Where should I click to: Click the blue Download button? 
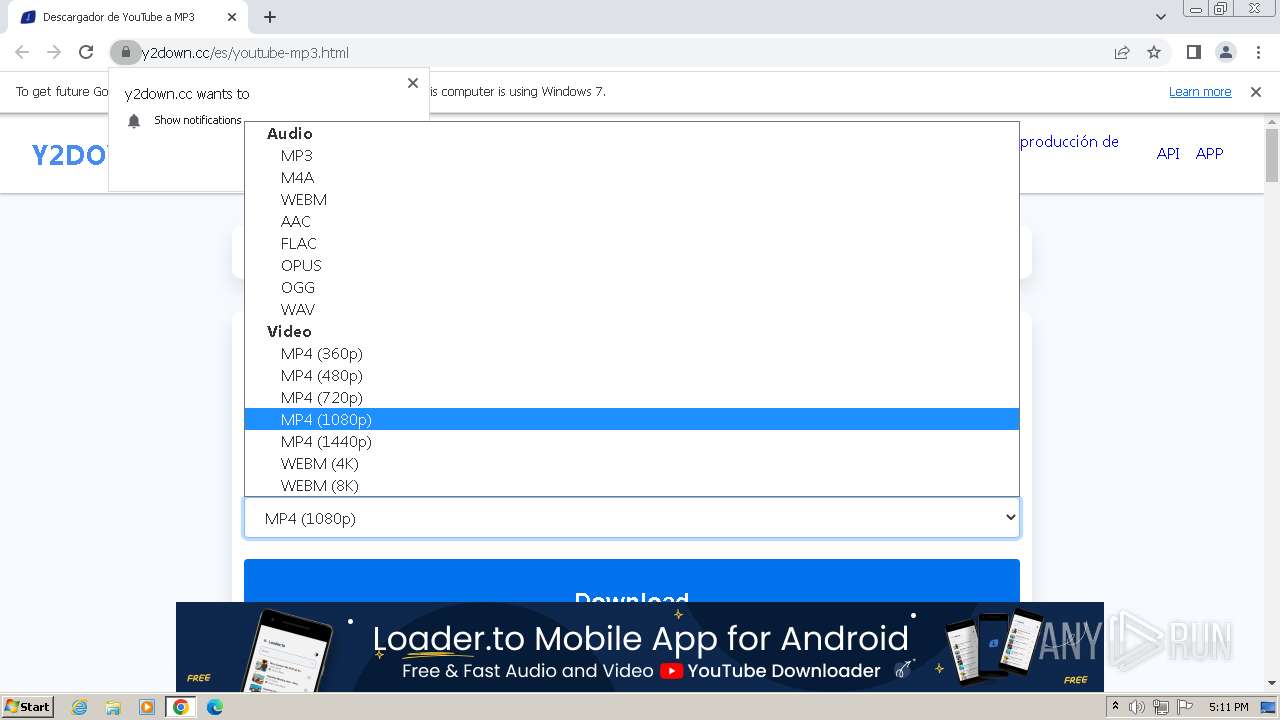[632, 582]
